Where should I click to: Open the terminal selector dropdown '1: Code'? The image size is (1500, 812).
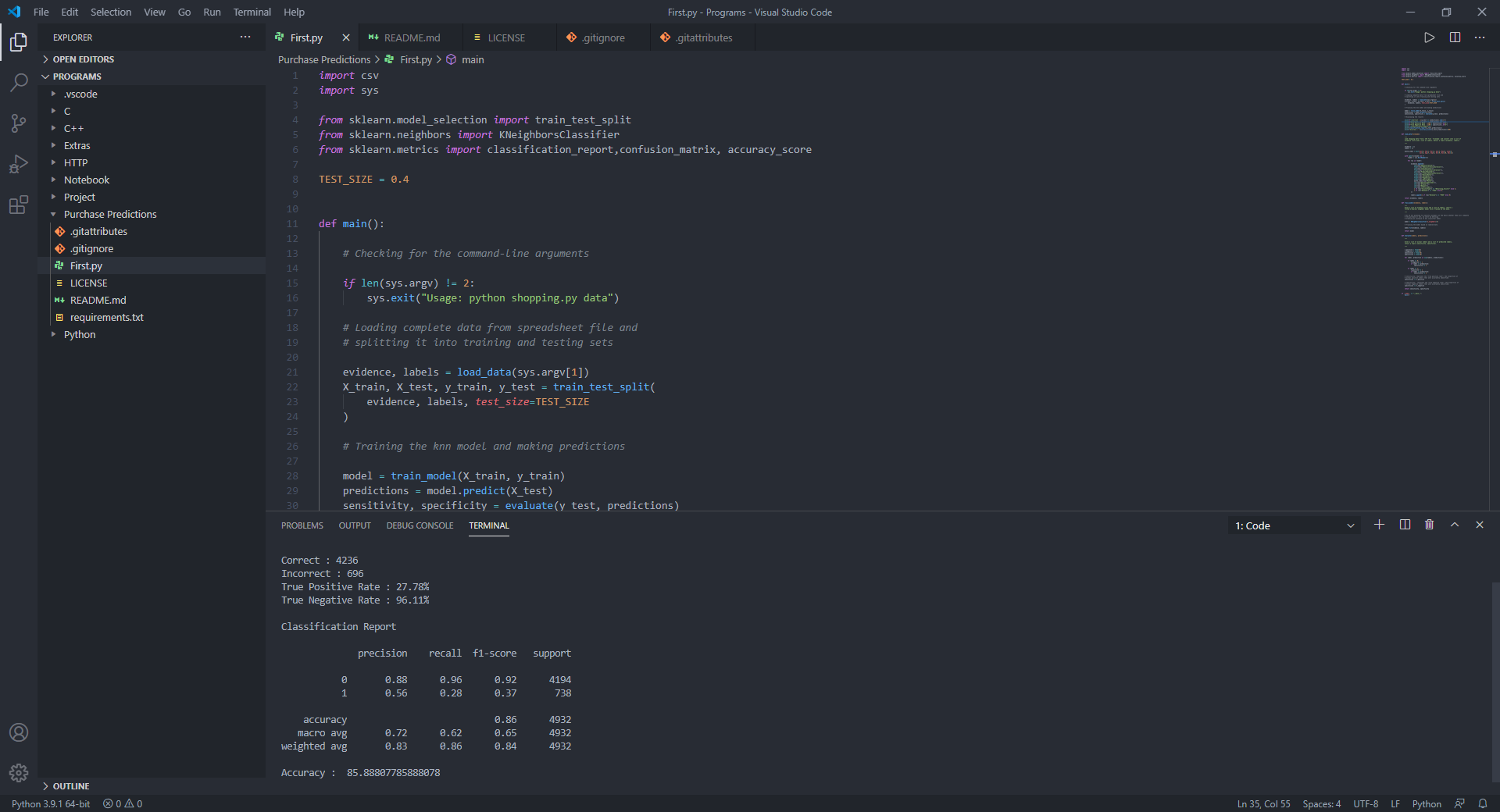1294,525
